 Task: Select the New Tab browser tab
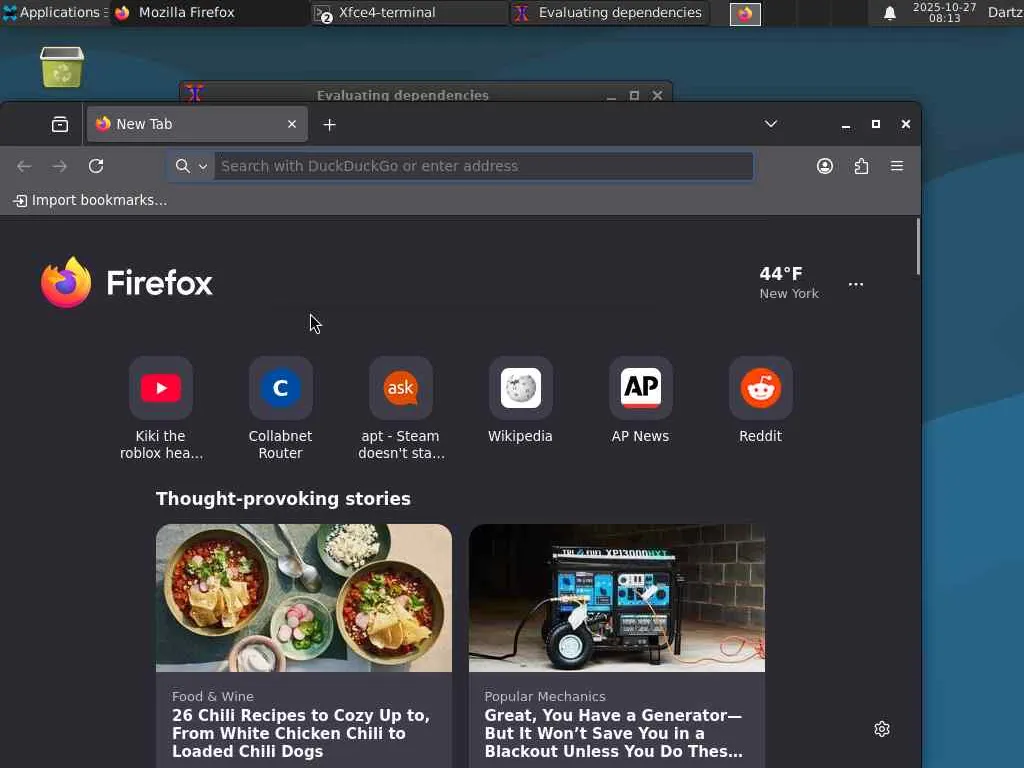(197, 124)
